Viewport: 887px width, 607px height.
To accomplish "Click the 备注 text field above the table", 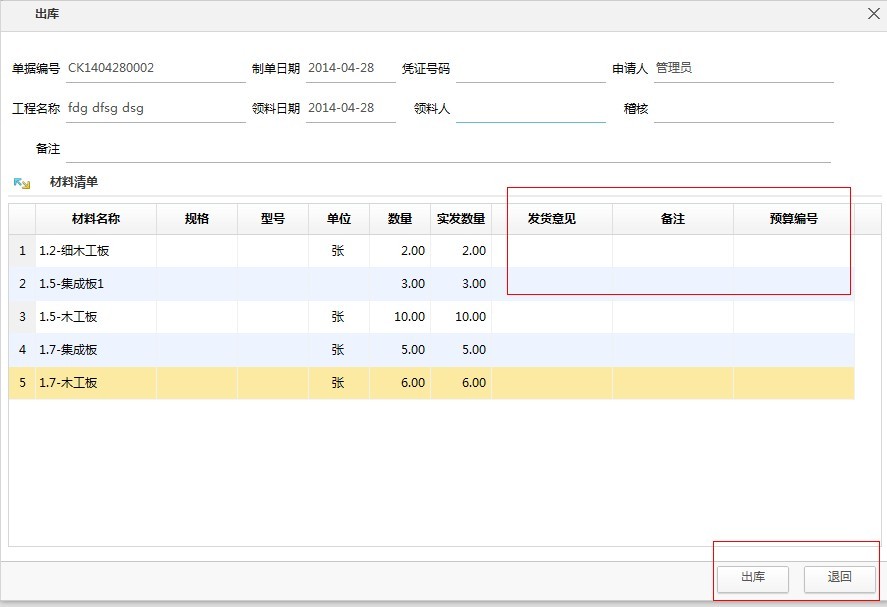I will coord(447,149).
